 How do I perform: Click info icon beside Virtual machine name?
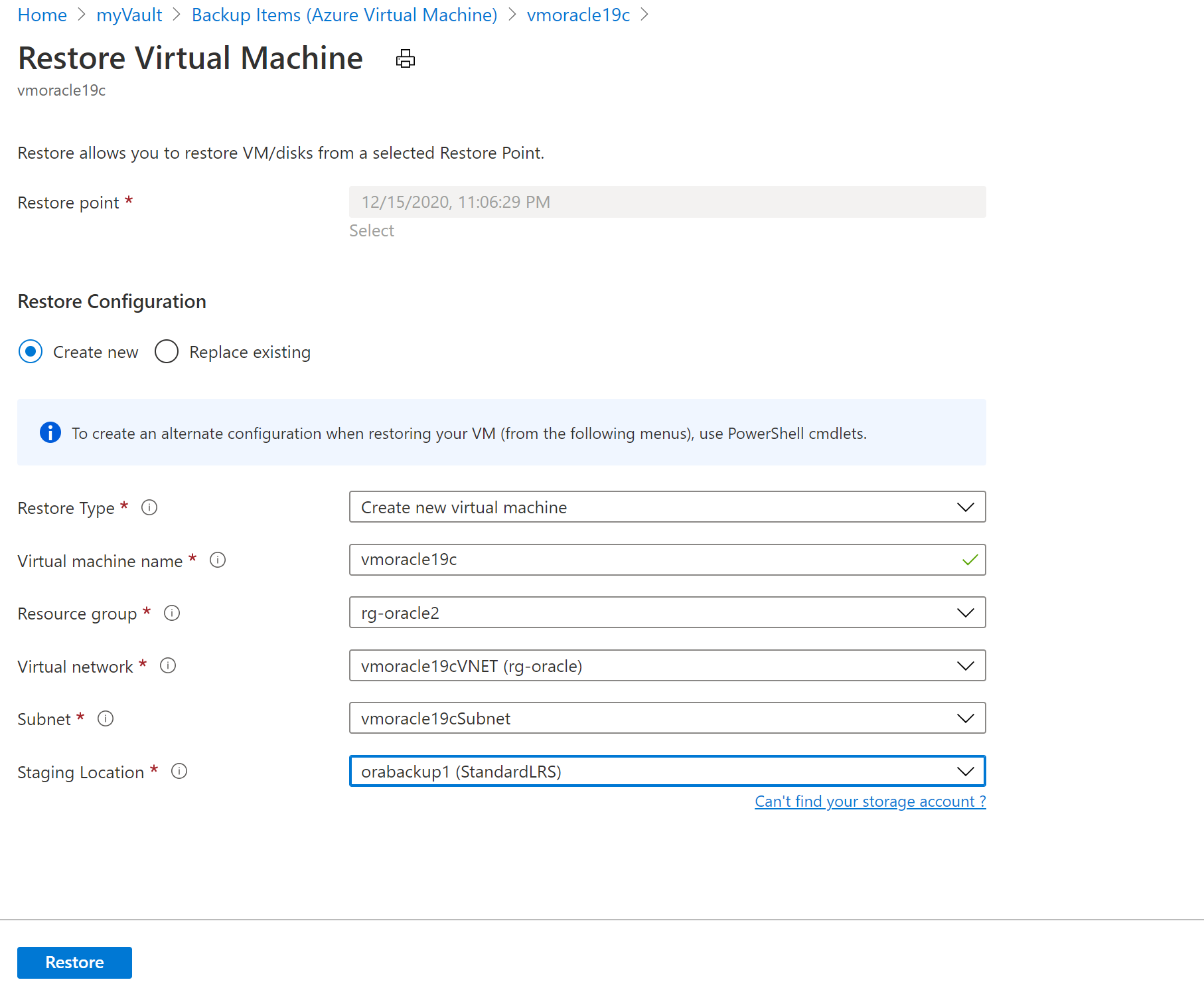218,560
